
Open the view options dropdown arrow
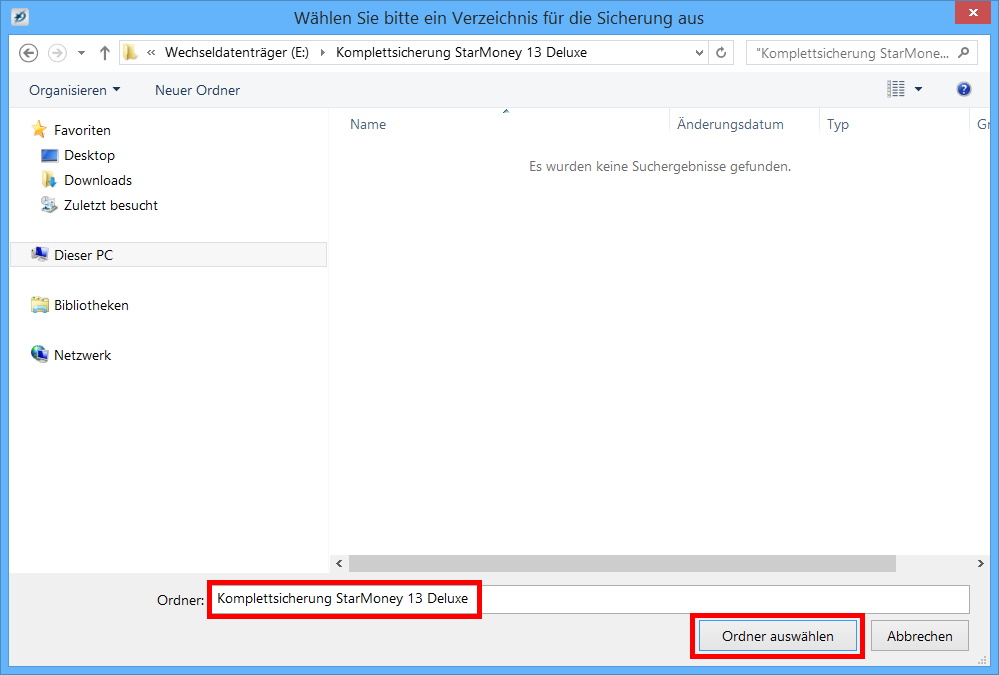point(919,90)
